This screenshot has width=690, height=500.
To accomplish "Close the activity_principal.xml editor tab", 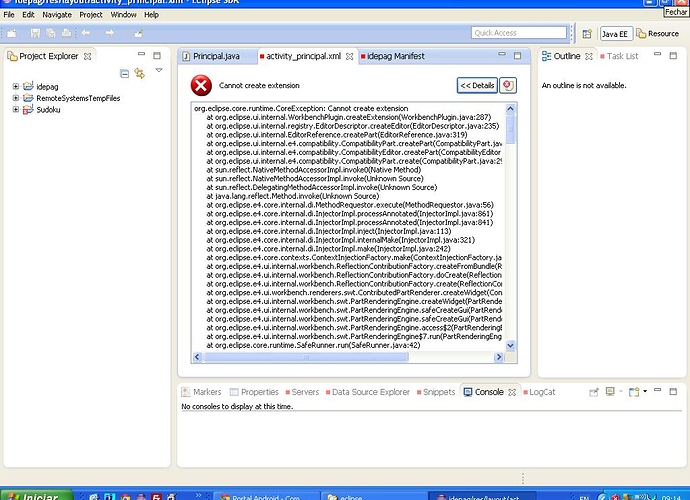I will click(349, 56).
